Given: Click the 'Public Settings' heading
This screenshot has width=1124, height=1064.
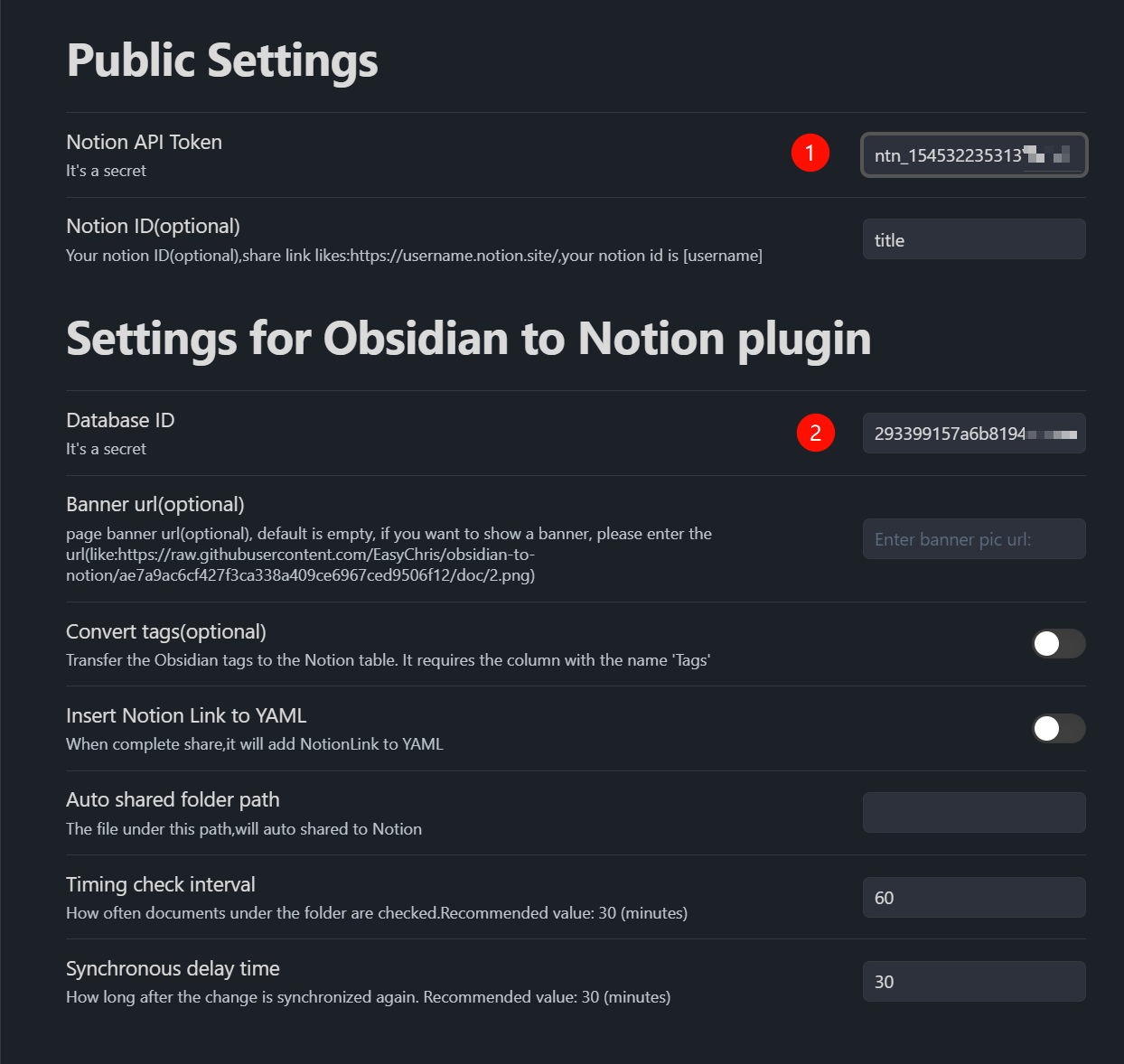Looking at the screenshot, I should [222, 61].
